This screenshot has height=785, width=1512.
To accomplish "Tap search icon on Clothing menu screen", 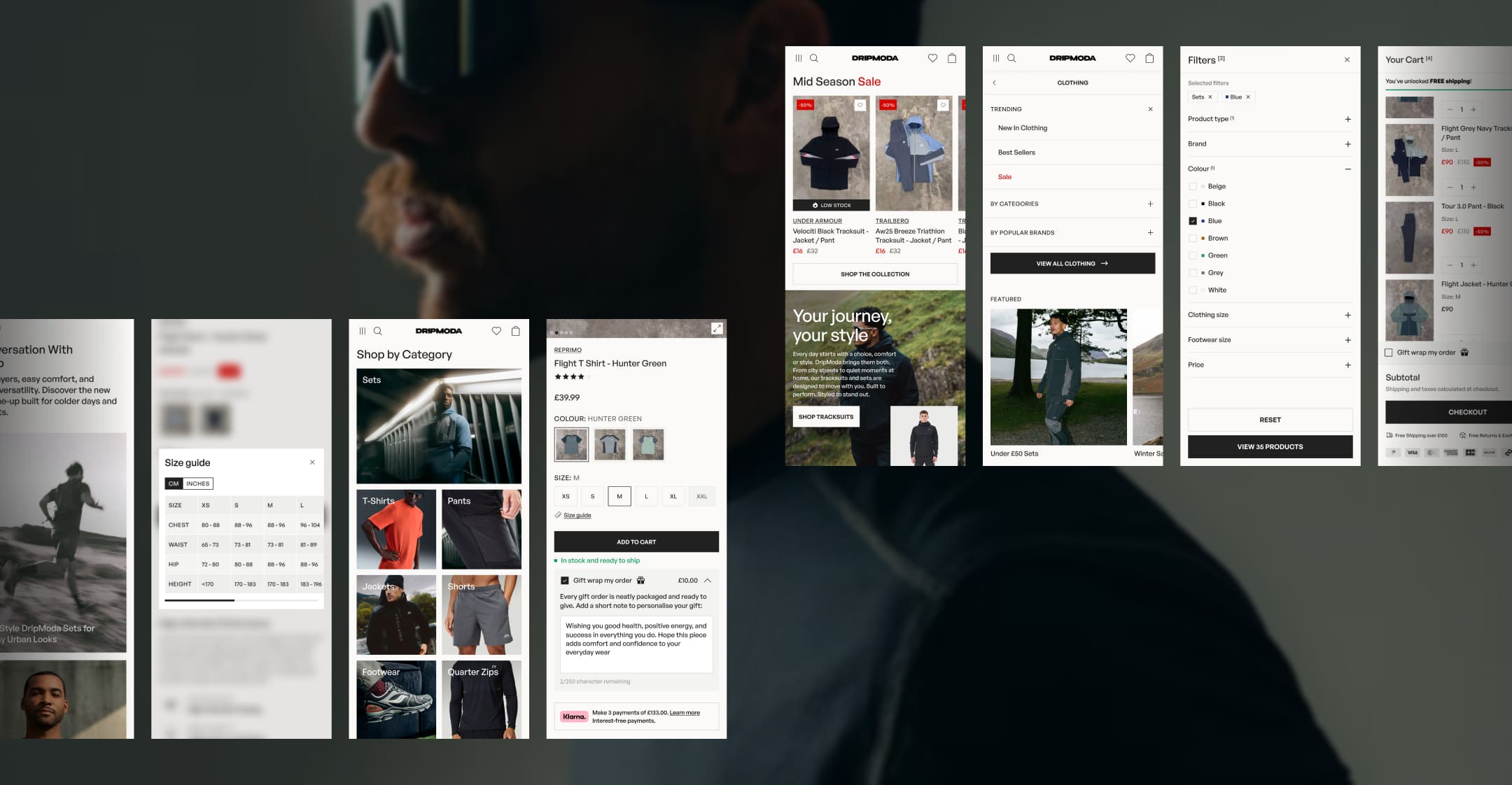I will pyautogui.click(x=1011, y=58).
